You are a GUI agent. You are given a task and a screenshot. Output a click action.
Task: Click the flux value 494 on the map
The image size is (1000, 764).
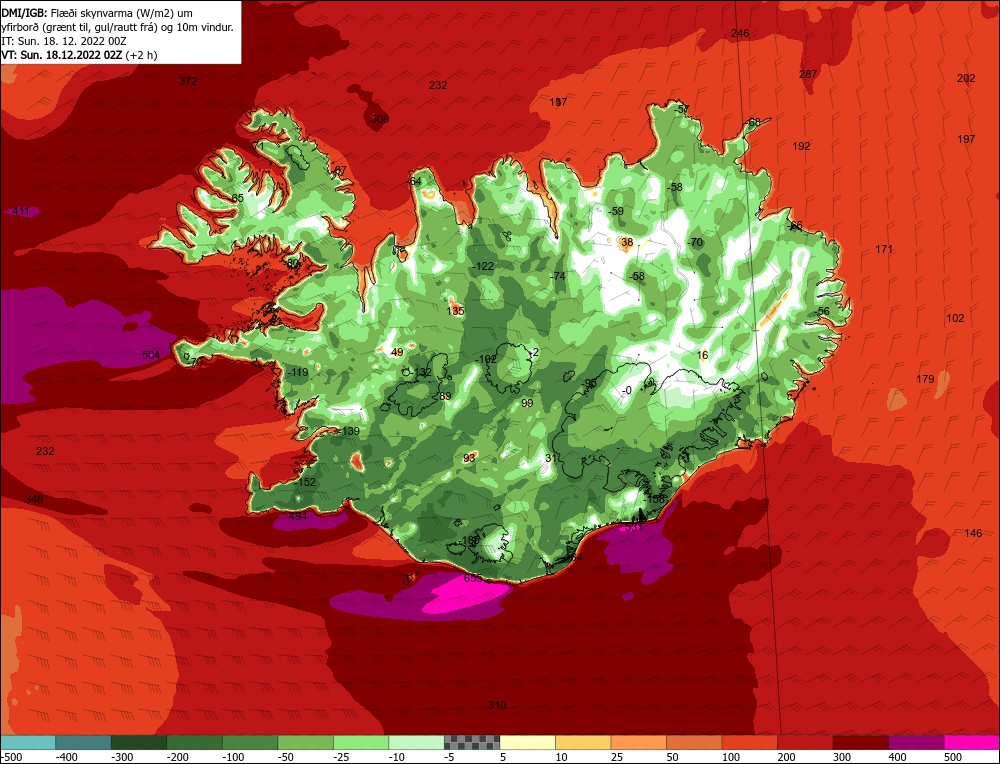(x=298, y=516)
